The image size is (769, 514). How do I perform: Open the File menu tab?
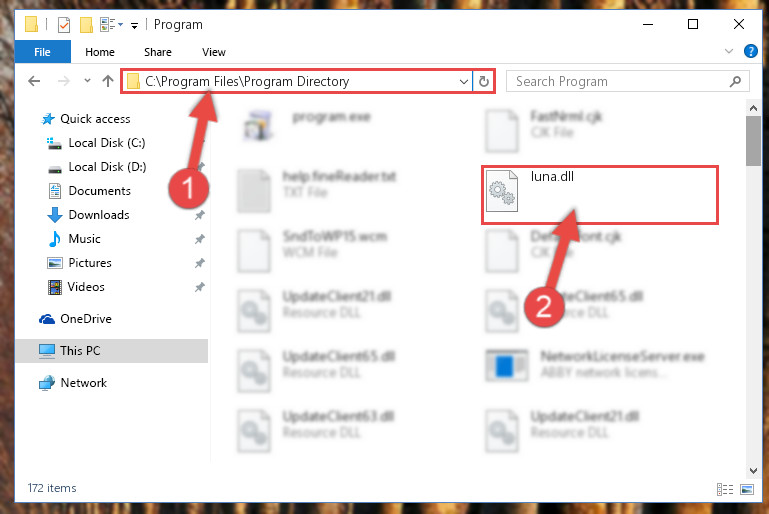43,52
